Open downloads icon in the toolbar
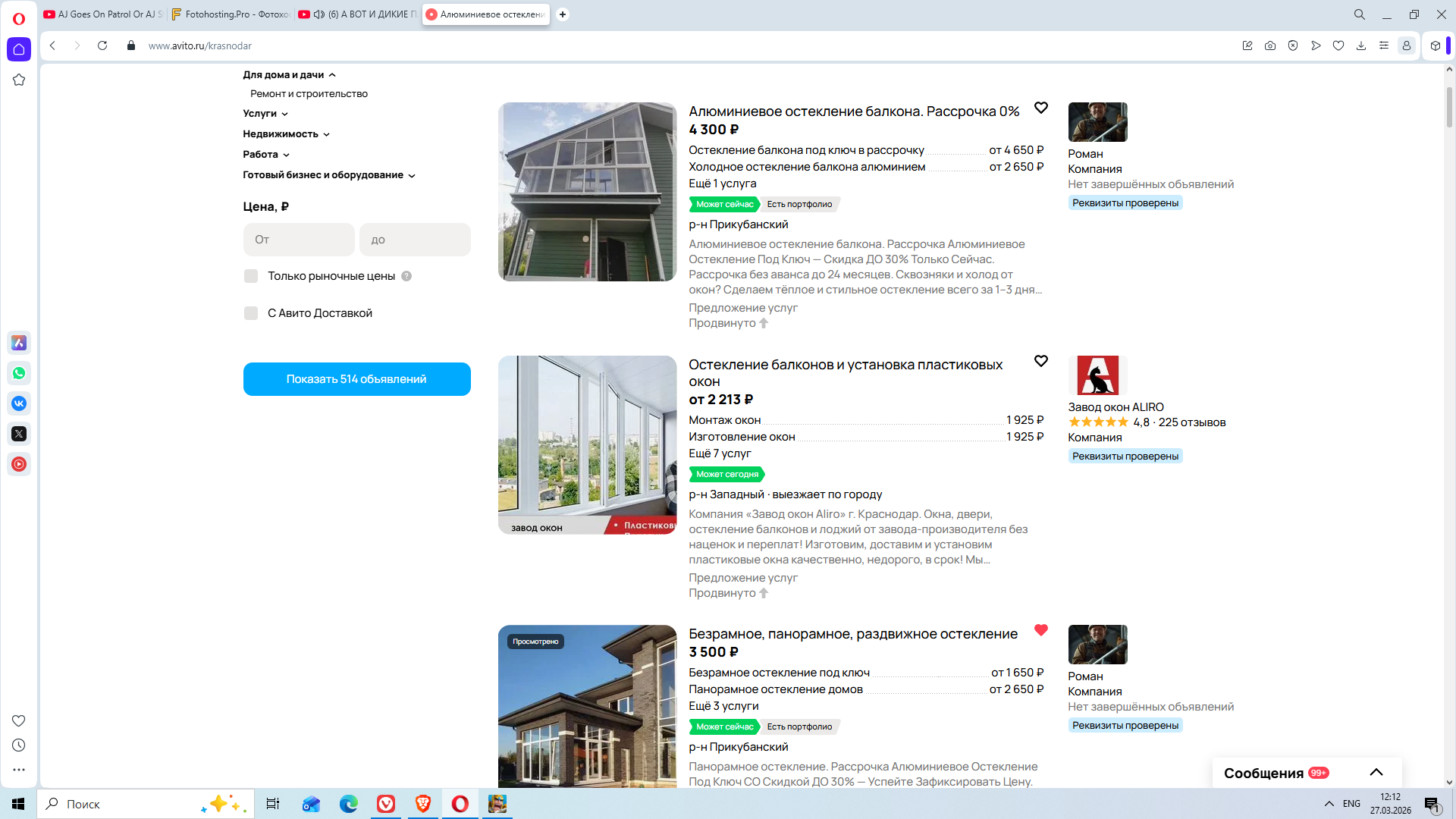This screenshot has height=819, width=1456. 1361,45
